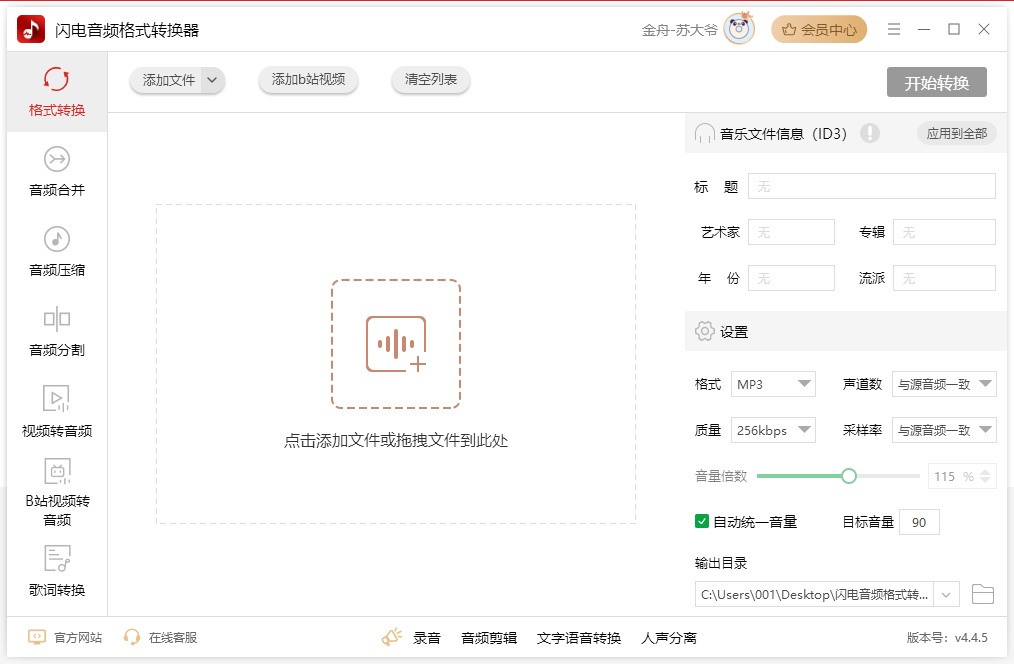Open the hamburger menu in title bar

894,29
